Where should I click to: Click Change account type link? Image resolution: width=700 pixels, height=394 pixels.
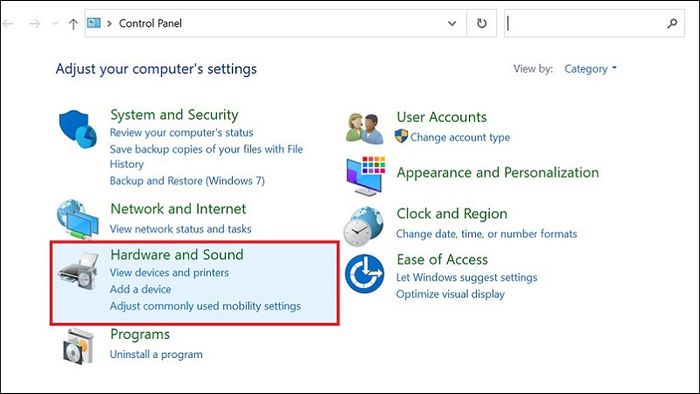(x=460, y=137)
